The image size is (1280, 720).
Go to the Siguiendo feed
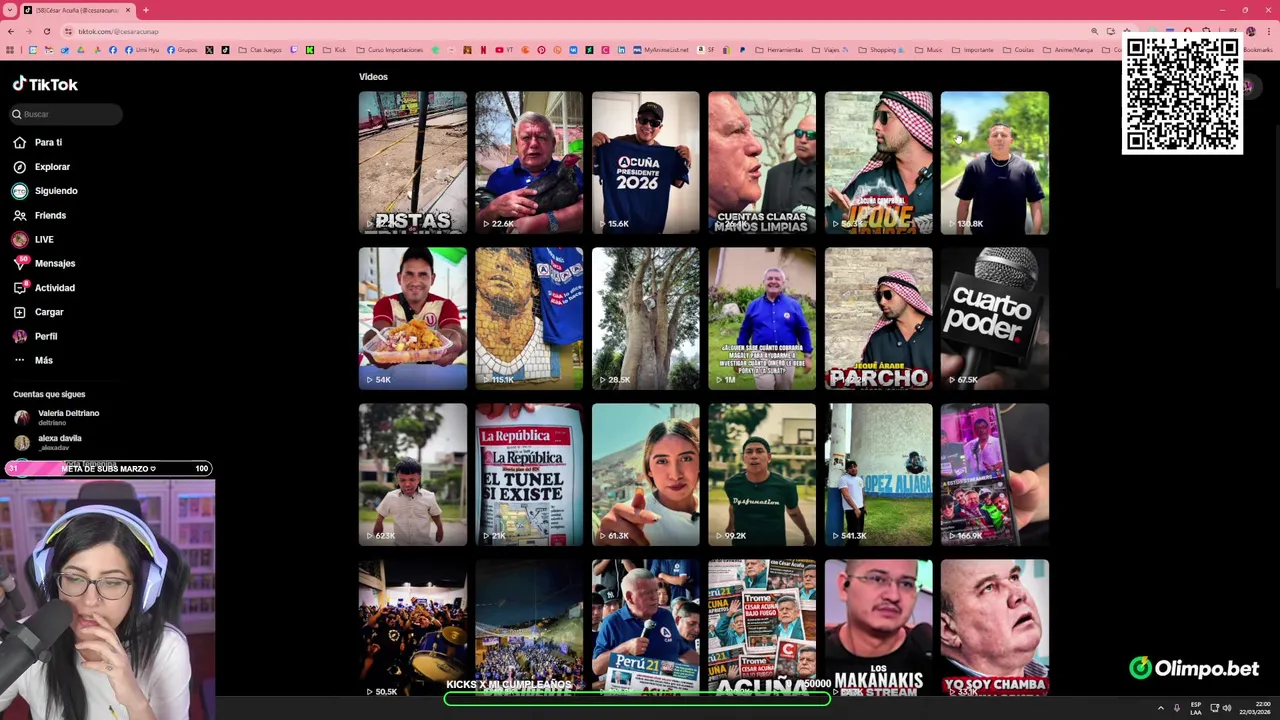point(45,191)
